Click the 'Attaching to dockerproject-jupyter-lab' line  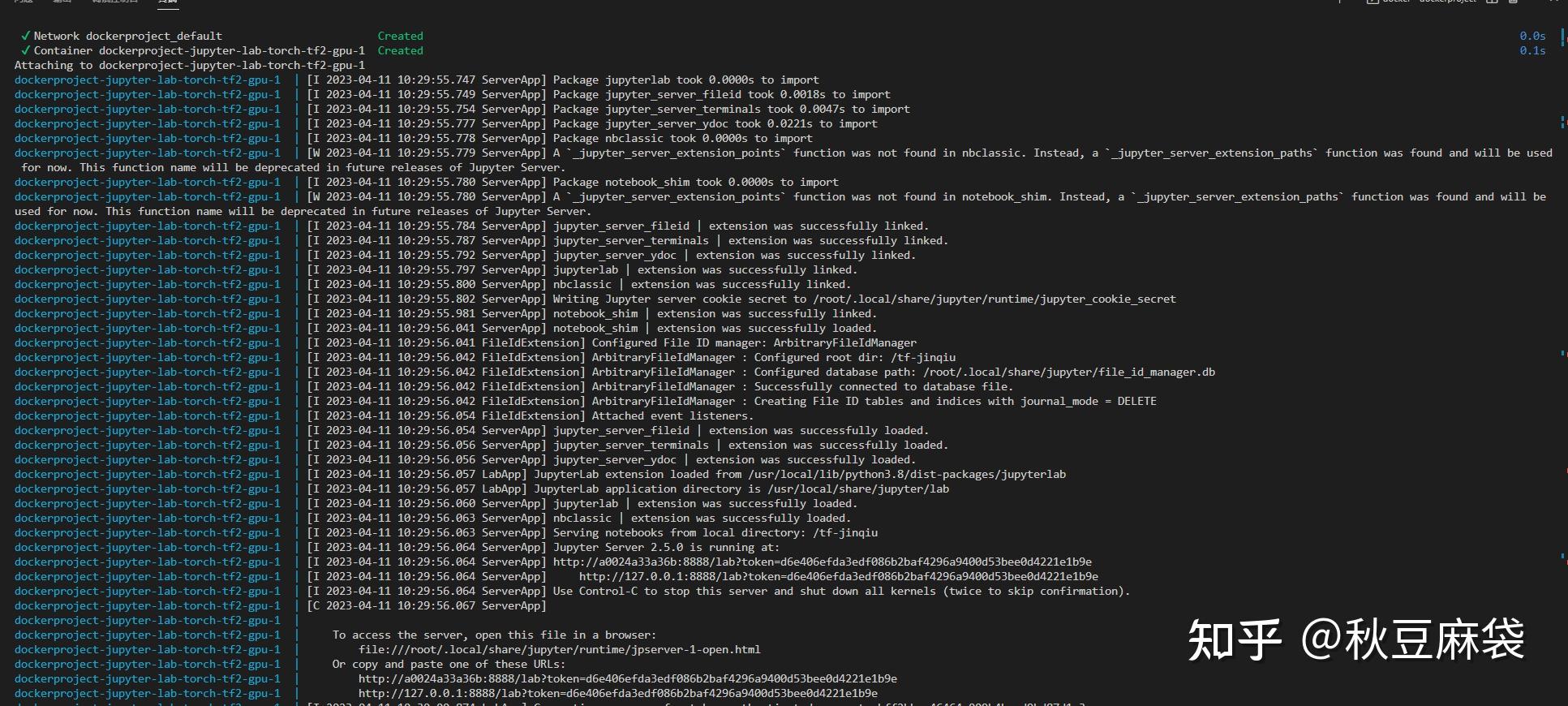click(x=190, y=65)
